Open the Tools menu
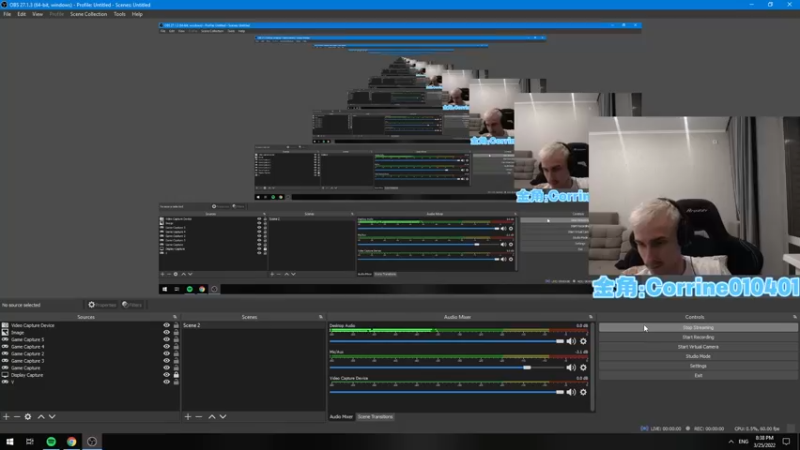The width and height of the screenshot is (800, 450). click(119, 14)
